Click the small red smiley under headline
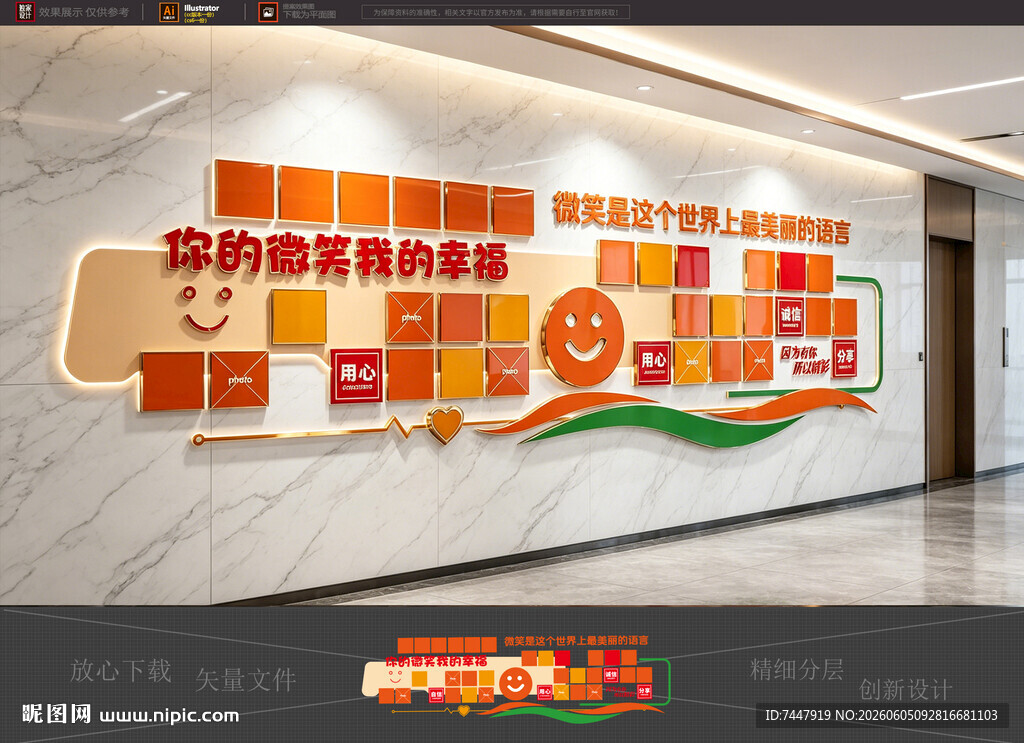The width and height of the screenshot is (1024, 743). pos(206,308)
